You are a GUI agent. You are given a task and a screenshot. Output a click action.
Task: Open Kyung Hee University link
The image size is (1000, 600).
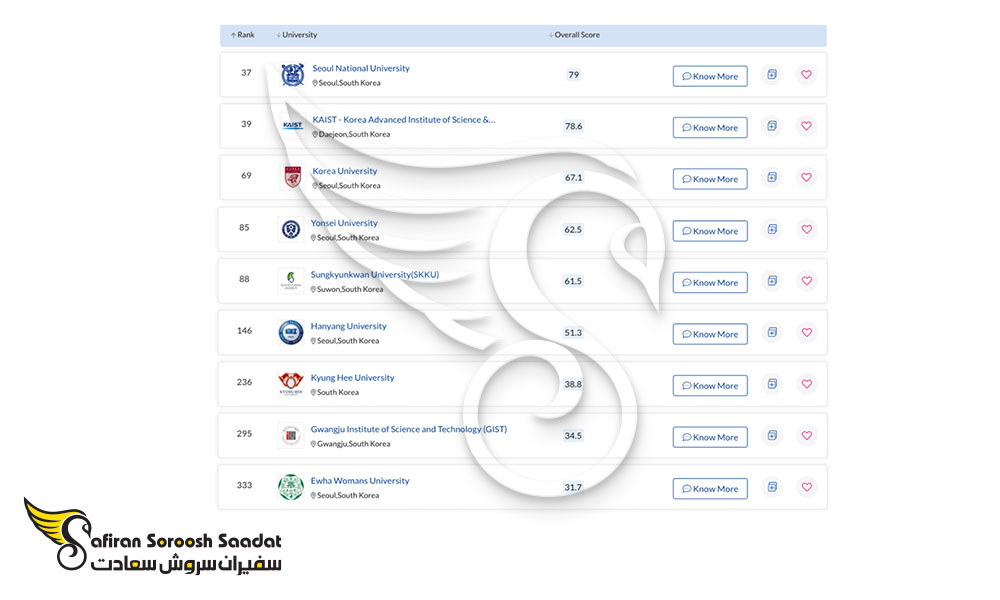pos(352,378)
